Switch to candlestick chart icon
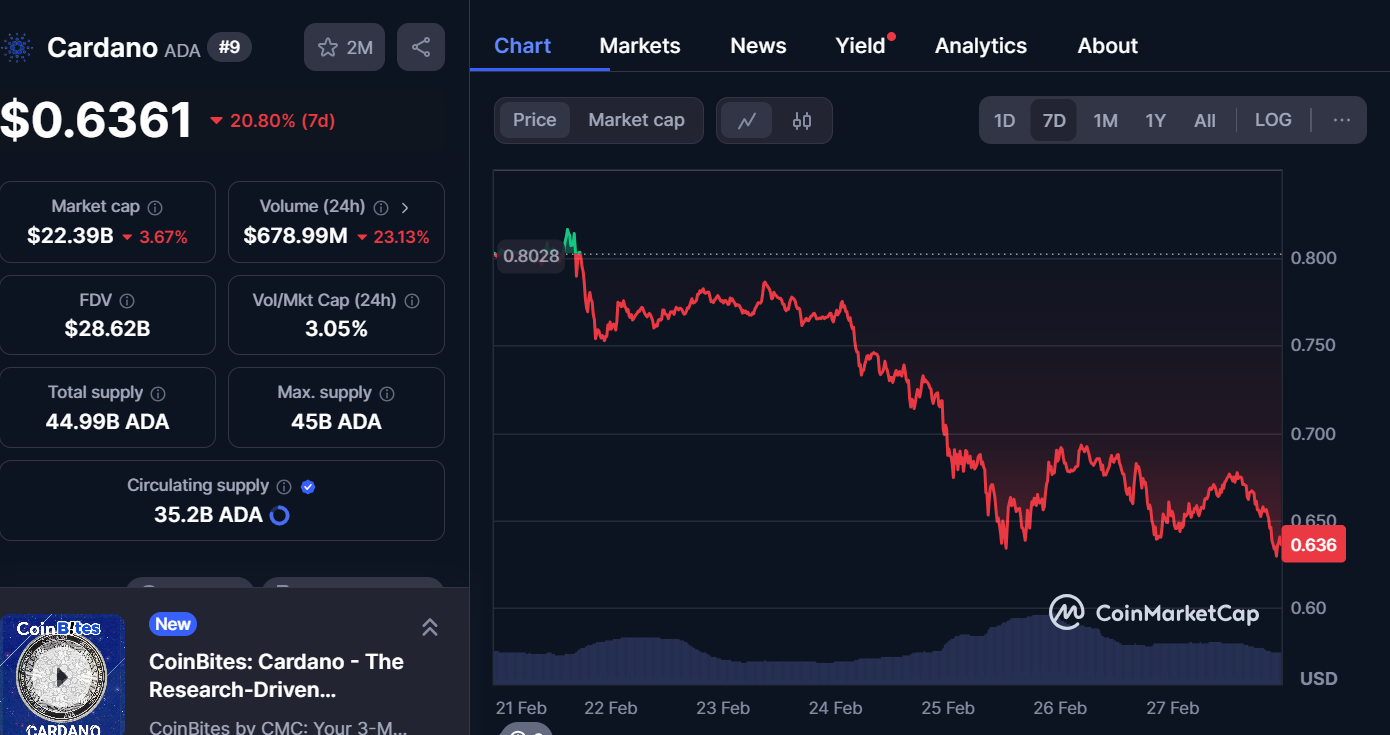The image size is (1390, 735). (x=802, y=121)
